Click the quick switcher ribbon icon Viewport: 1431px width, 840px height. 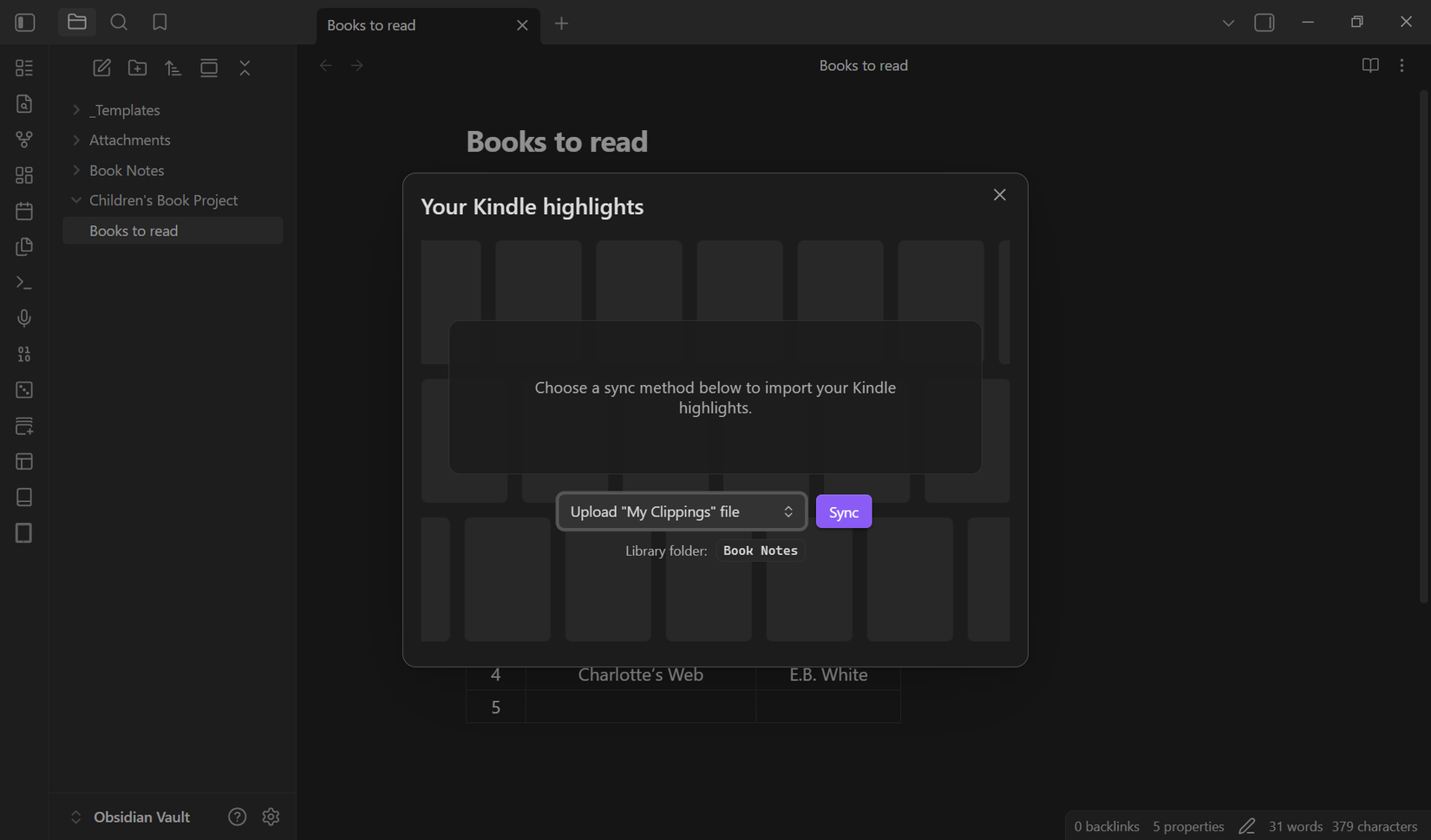24,103
